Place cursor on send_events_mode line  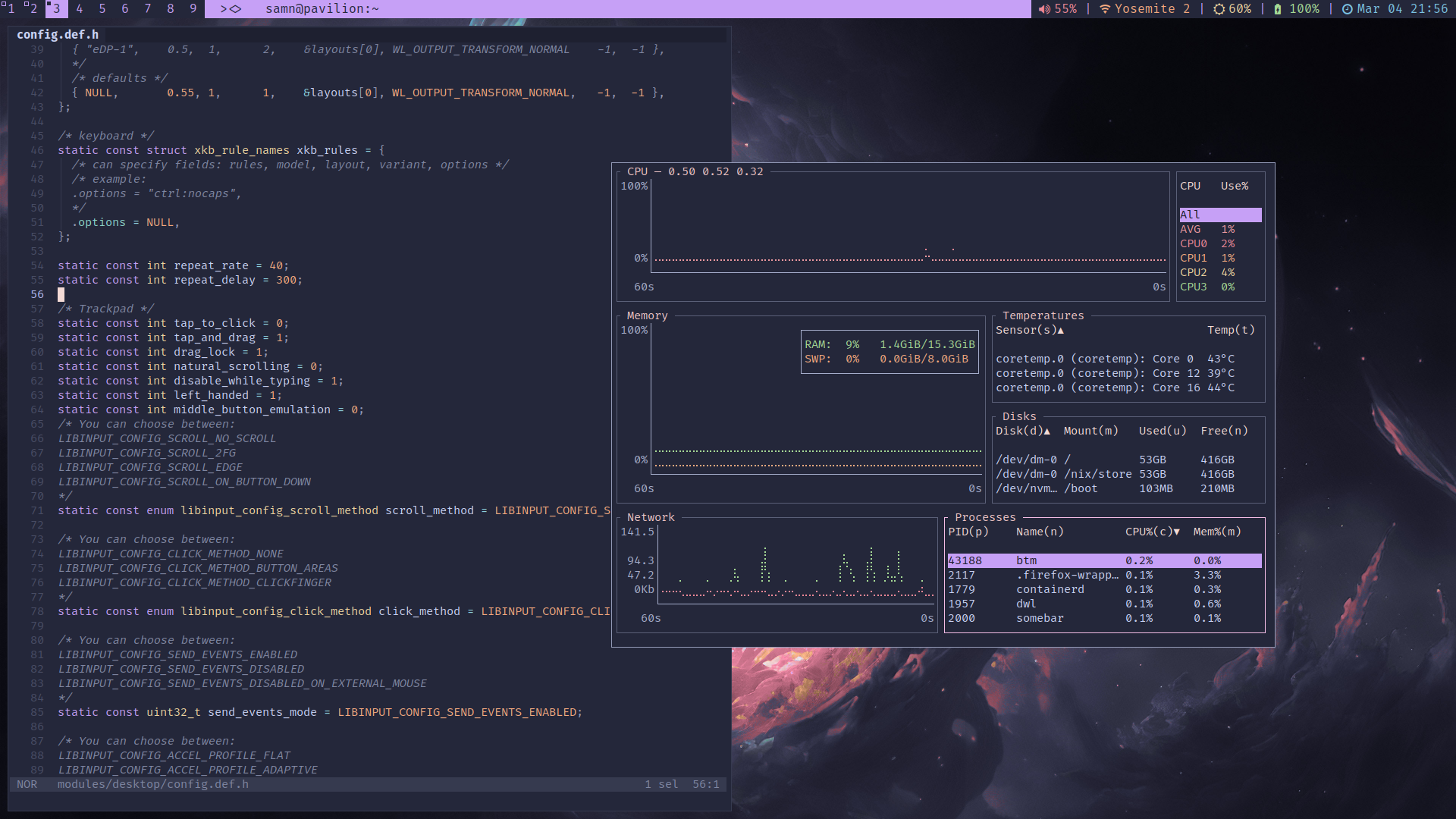click(320, 712)
